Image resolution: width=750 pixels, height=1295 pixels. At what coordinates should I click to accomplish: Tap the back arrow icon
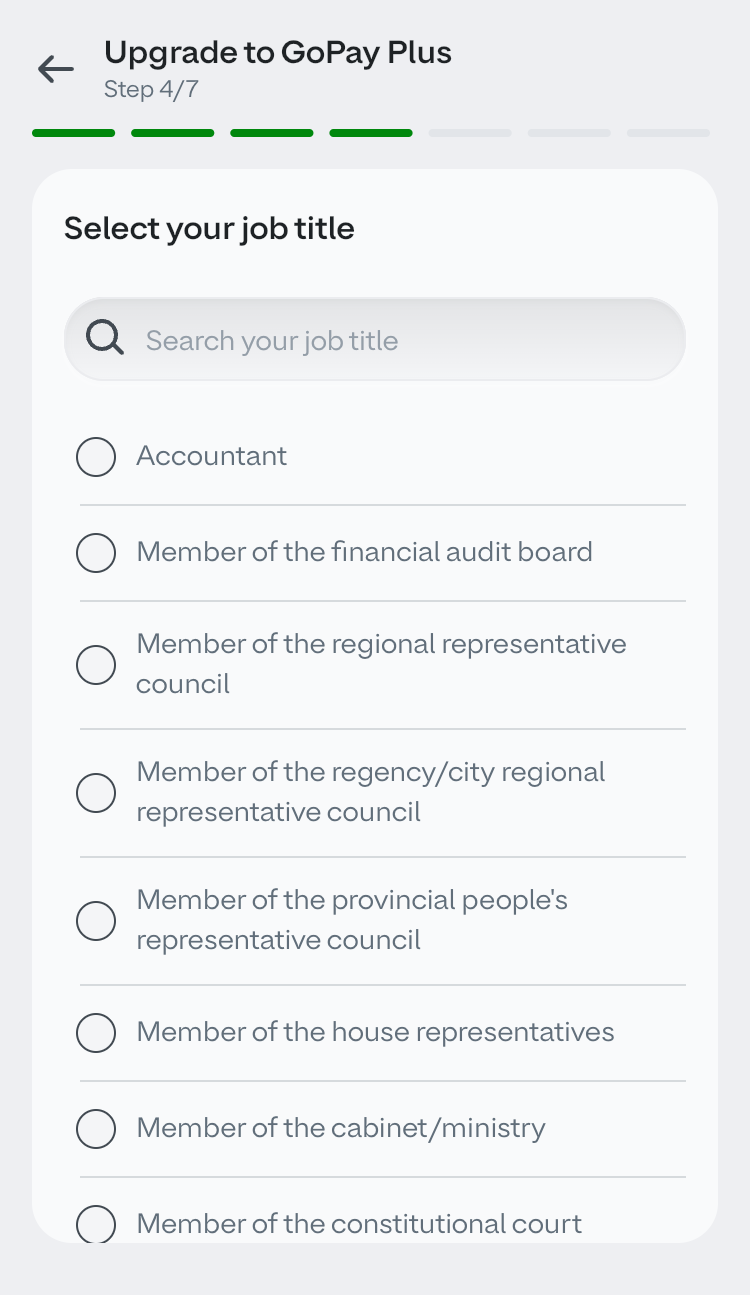coord(56,69)
